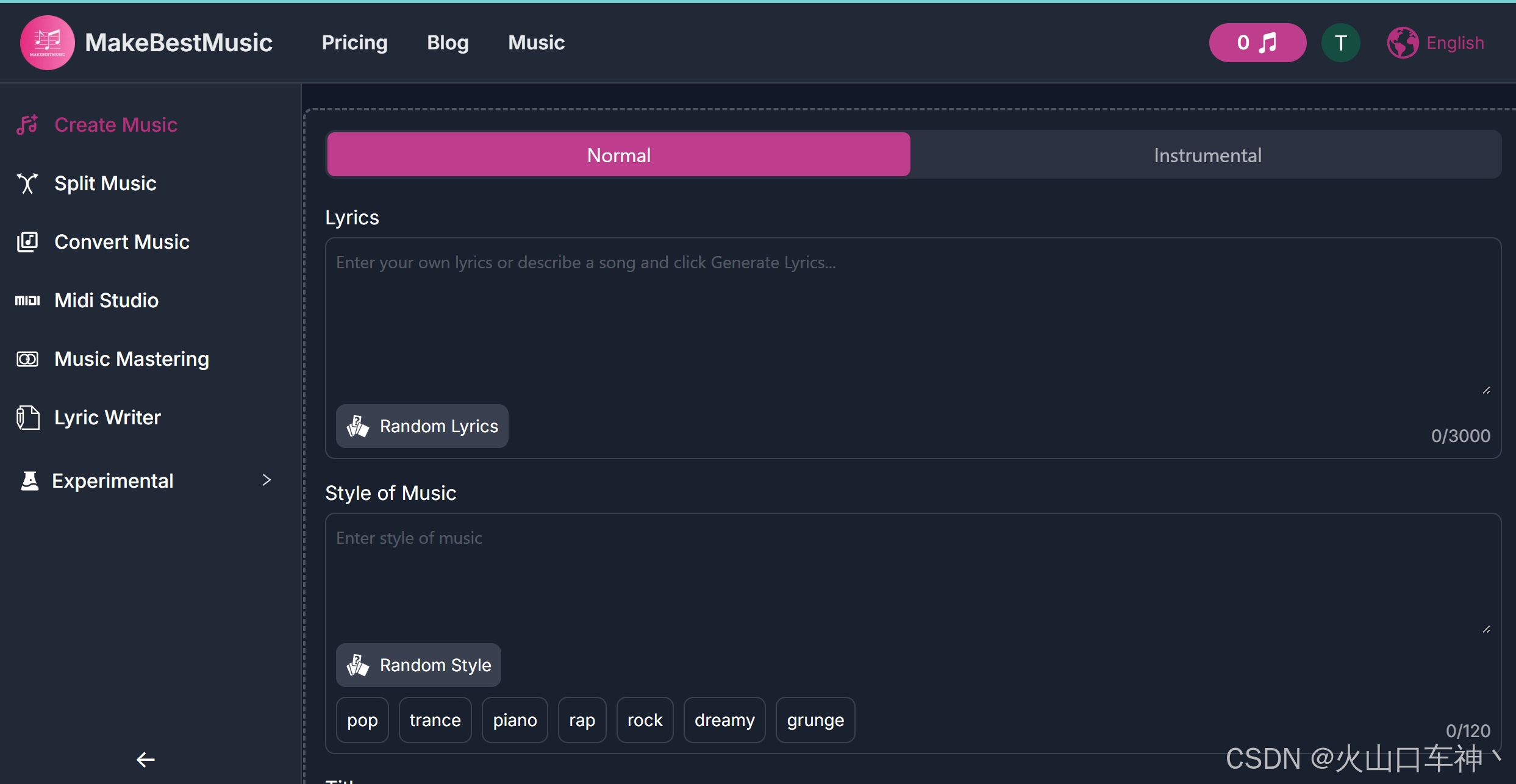
Task: Collapse sidebar with the back arrow
Action: [145, 760]
